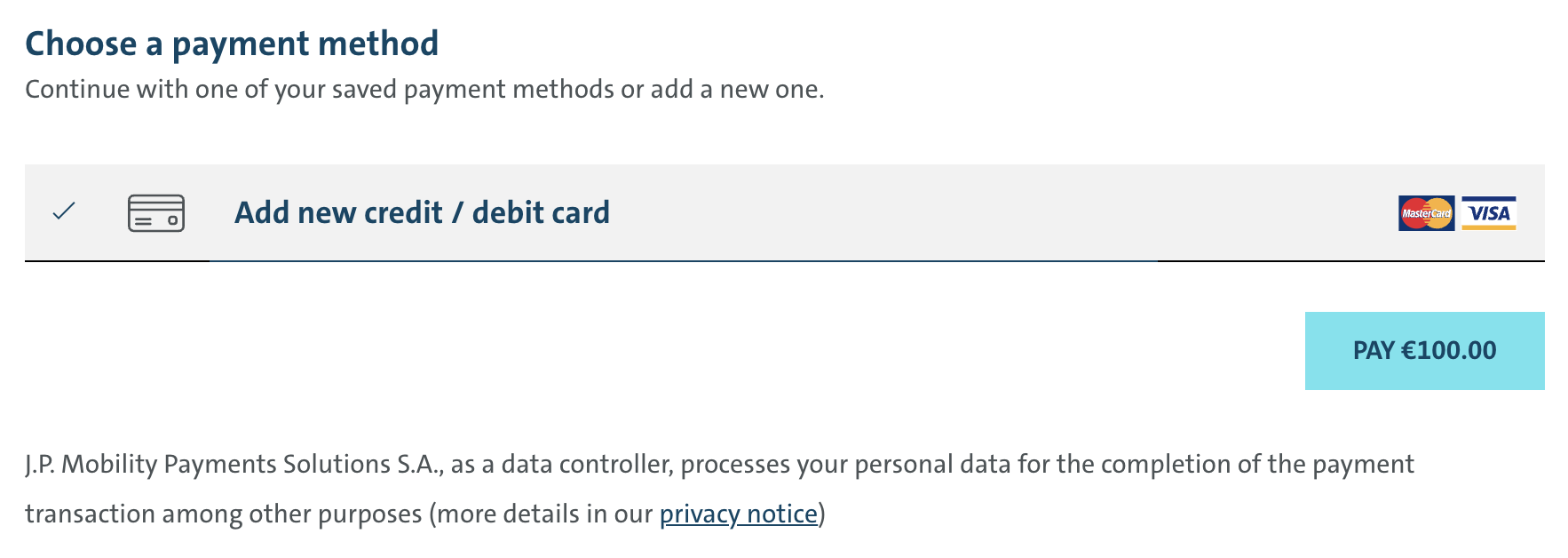Click the Choose a payment method heading
The height and width of the screenshot is (558, 1568).
click(x=233, y=42)
